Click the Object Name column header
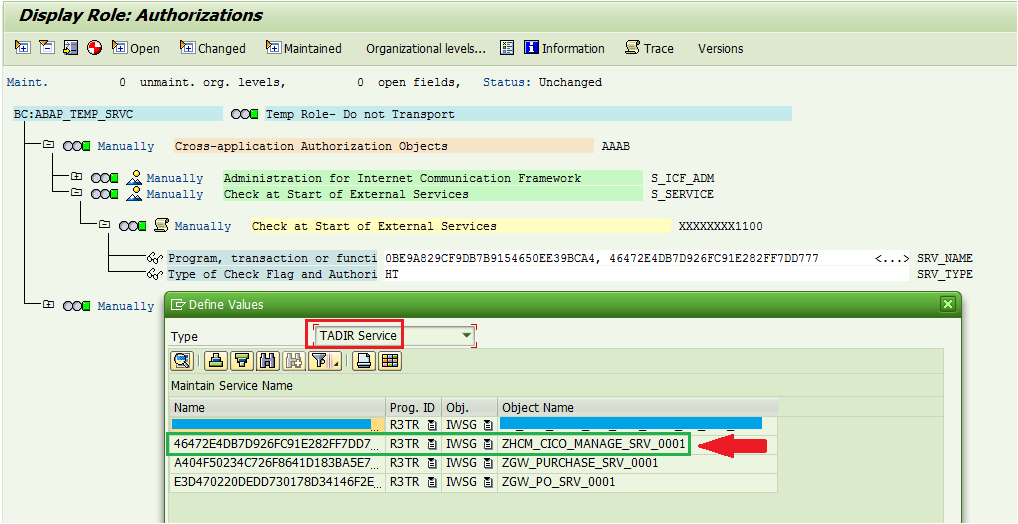This screenshot has width=1018, height=524. [637, 408]
